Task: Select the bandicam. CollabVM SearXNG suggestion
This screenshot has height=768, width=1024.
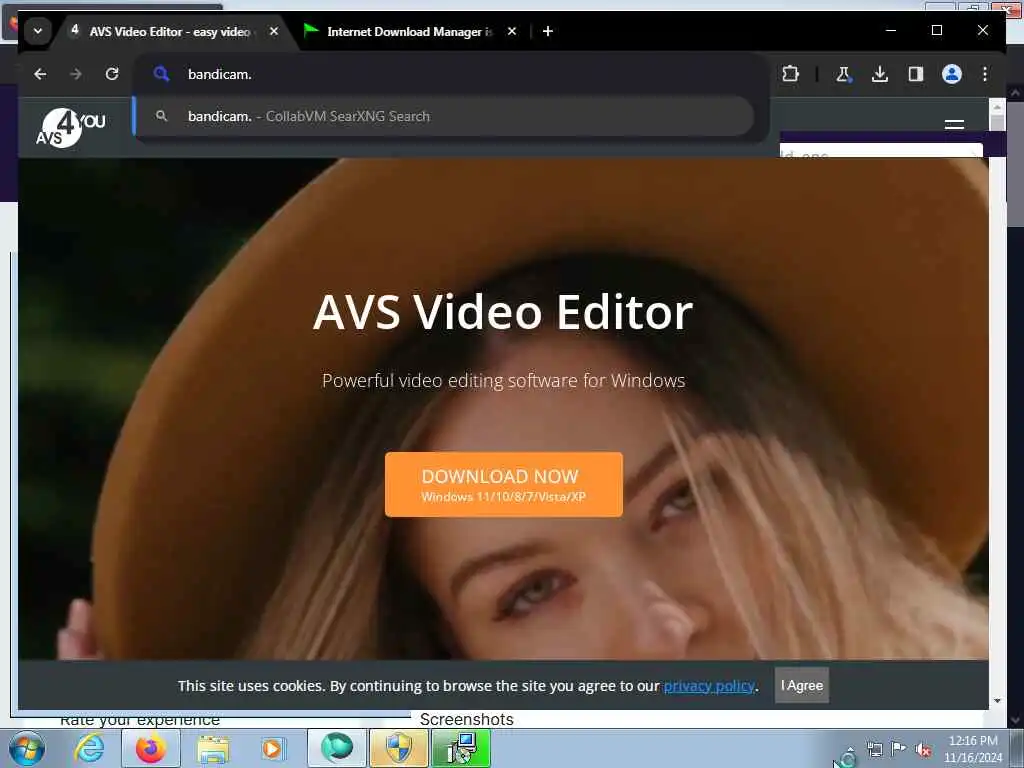Action: click(444, 116)
